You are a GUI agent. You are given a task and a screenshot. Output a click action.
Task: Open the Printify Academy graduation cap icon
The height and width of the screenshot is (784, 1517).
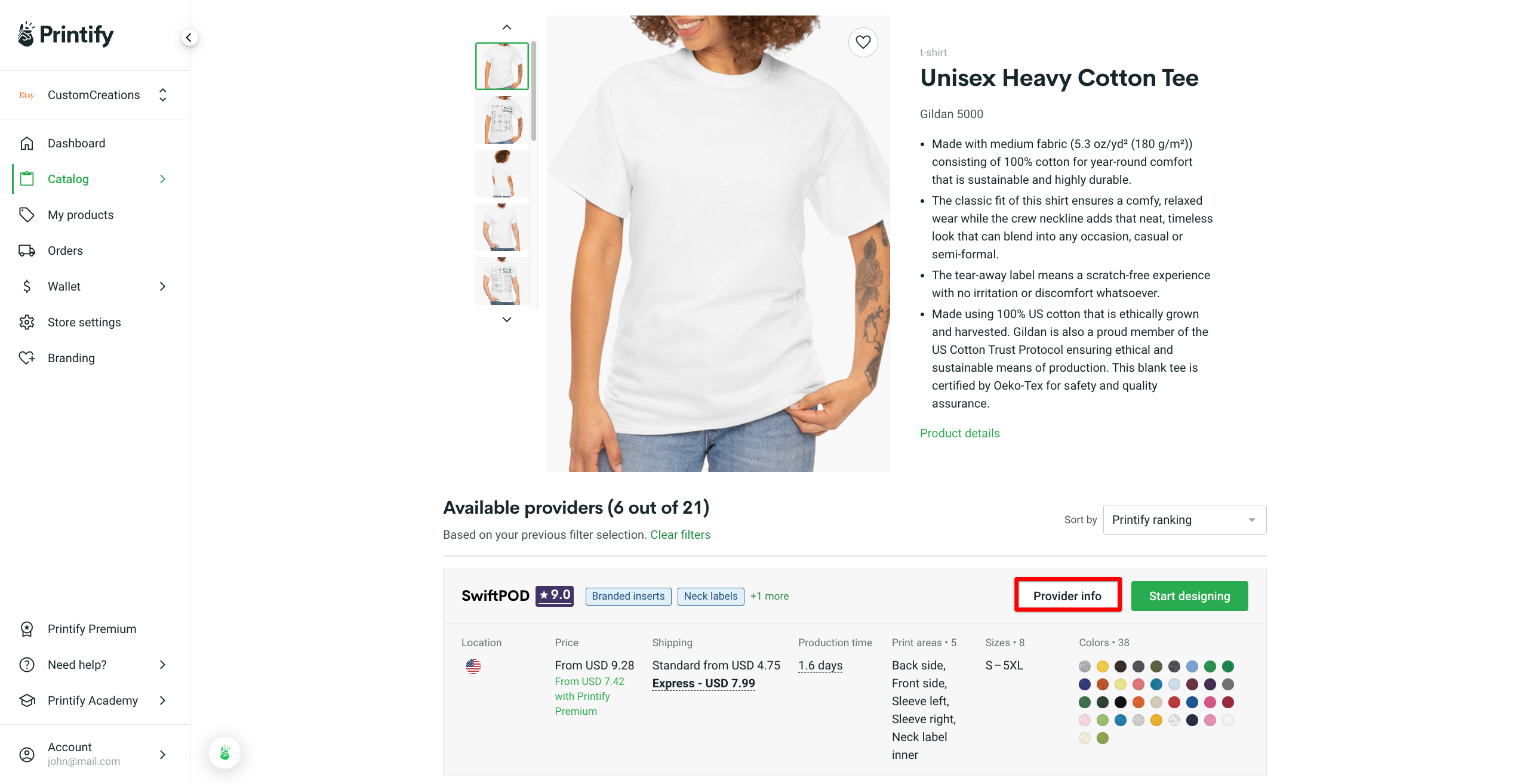[27, 700]
